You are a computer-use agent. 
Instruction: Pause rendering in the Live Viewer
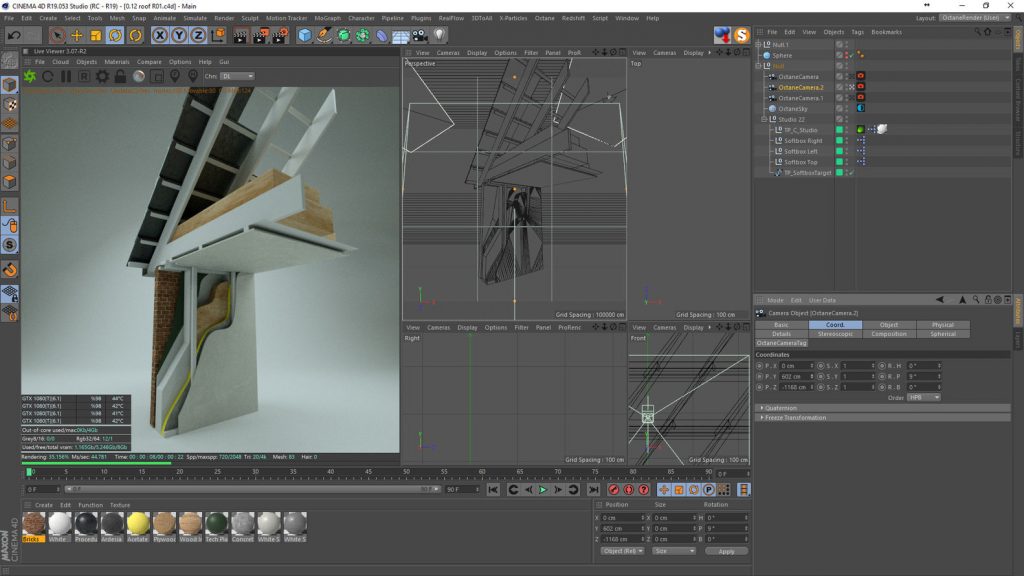tap(66, 76)
